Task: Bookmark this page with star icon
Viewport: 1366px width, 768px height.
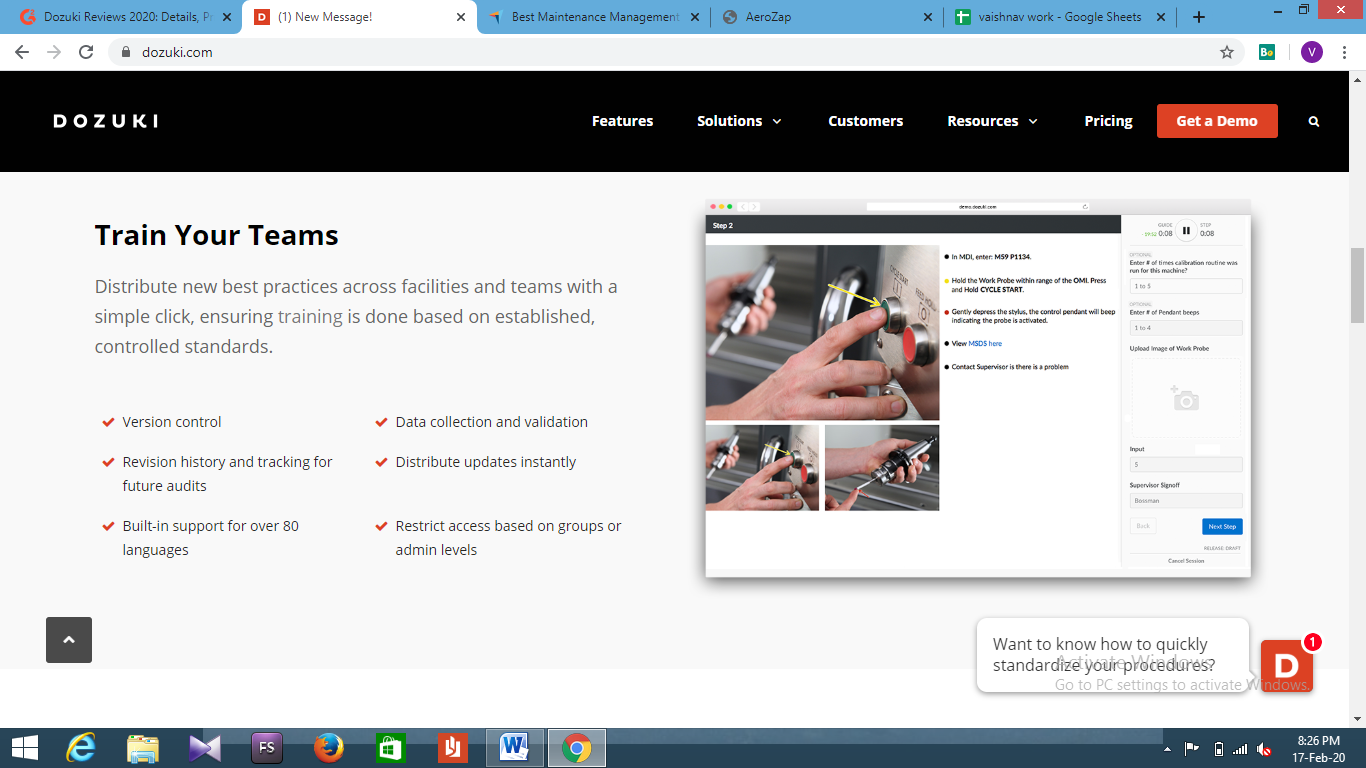Action: tap(1227, 52)
